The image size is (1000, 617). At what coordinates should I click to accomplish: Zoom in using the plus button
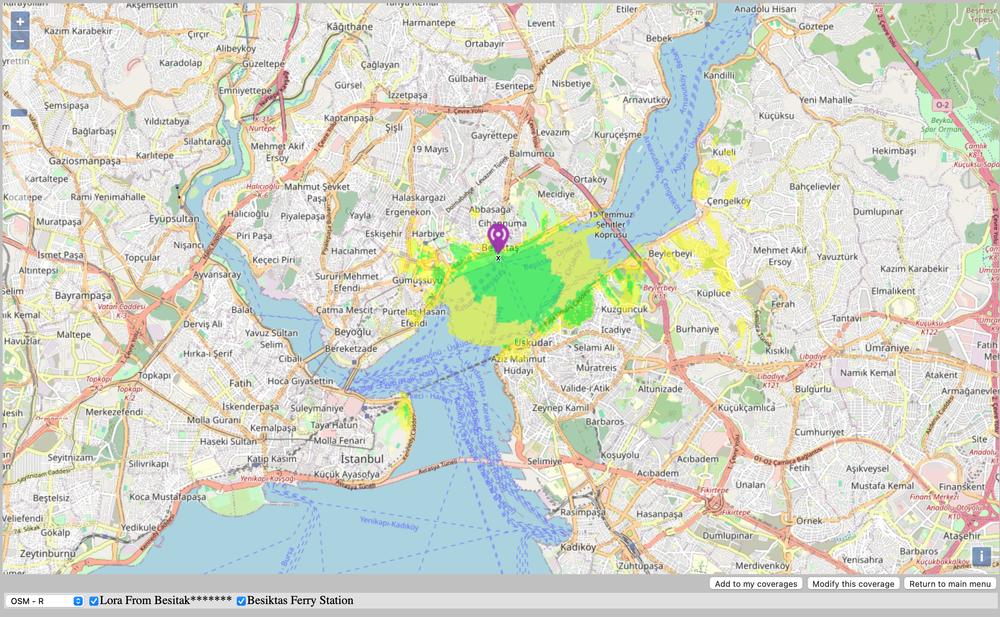click(x=18, y=19)
